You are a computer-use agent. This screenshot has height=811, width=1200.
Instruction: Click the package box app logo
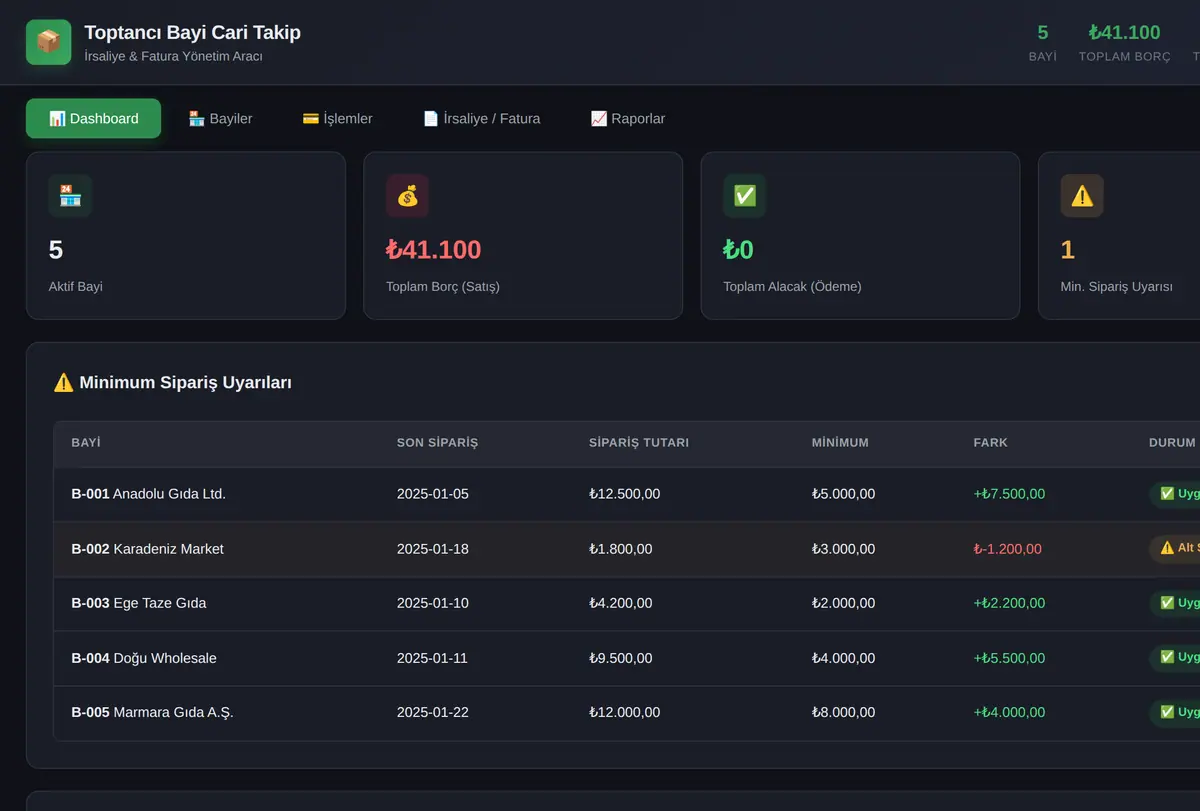(48, 42)
